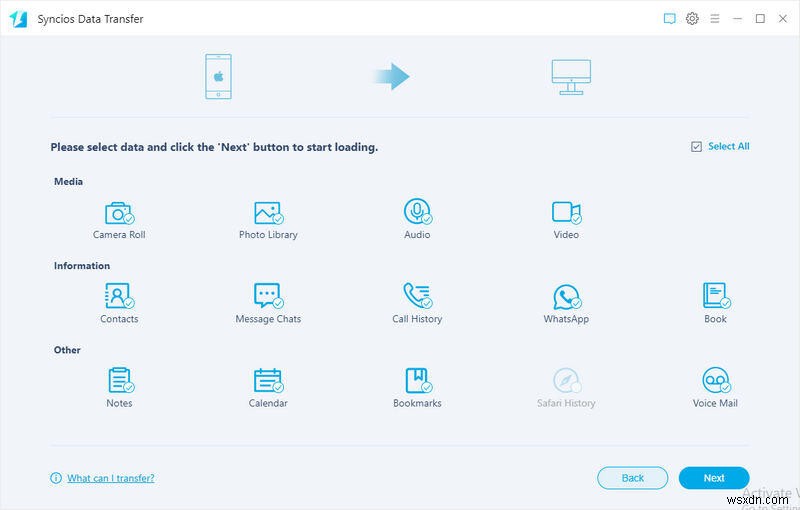This screenshot has height=510, width=800.
Task: Open settings gear in title bar
Action: point(692,19)
